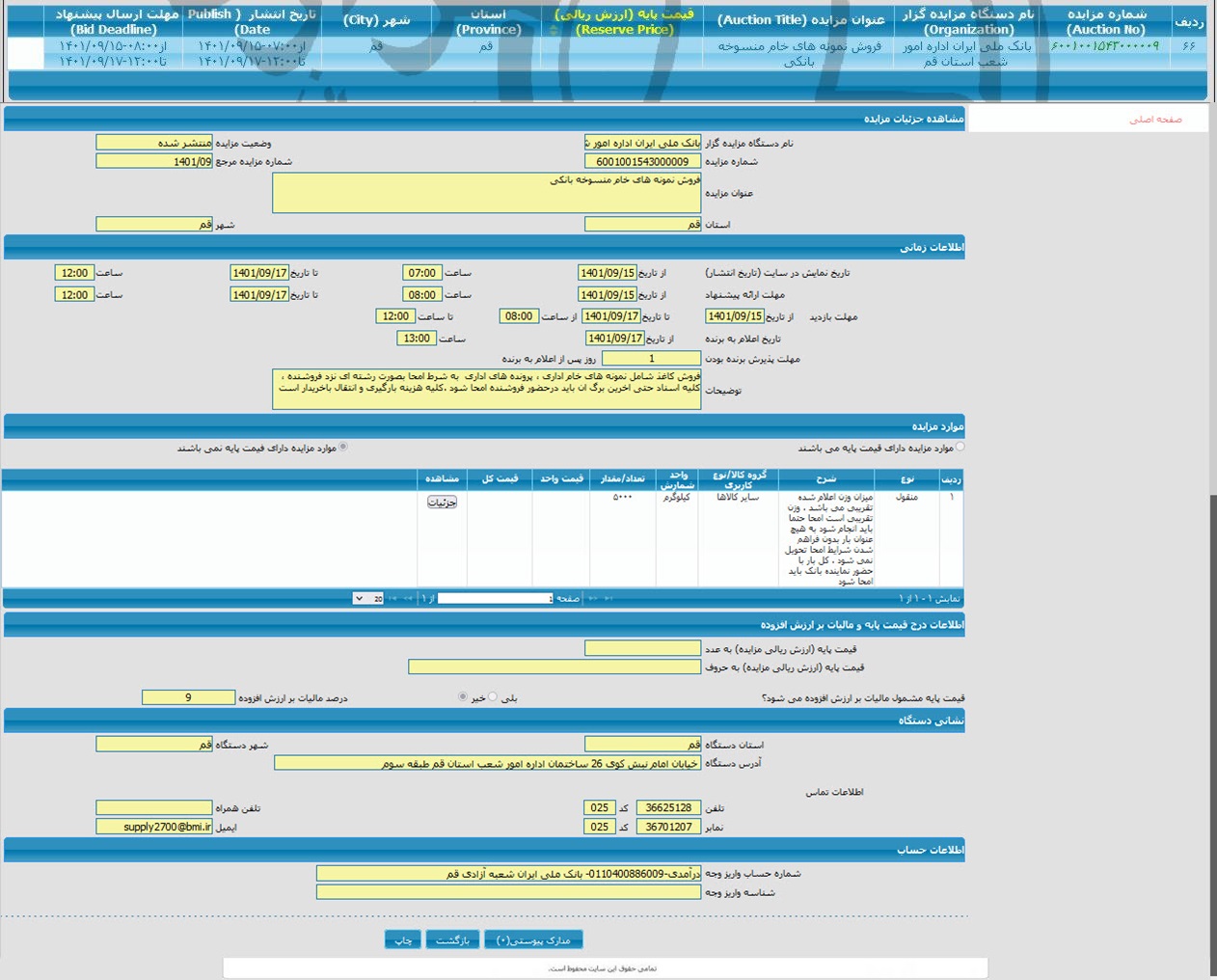Open the صفحه اصلی main page tab
Viewport: 1217px width, 980px height.
click(x=1155, y=120)
